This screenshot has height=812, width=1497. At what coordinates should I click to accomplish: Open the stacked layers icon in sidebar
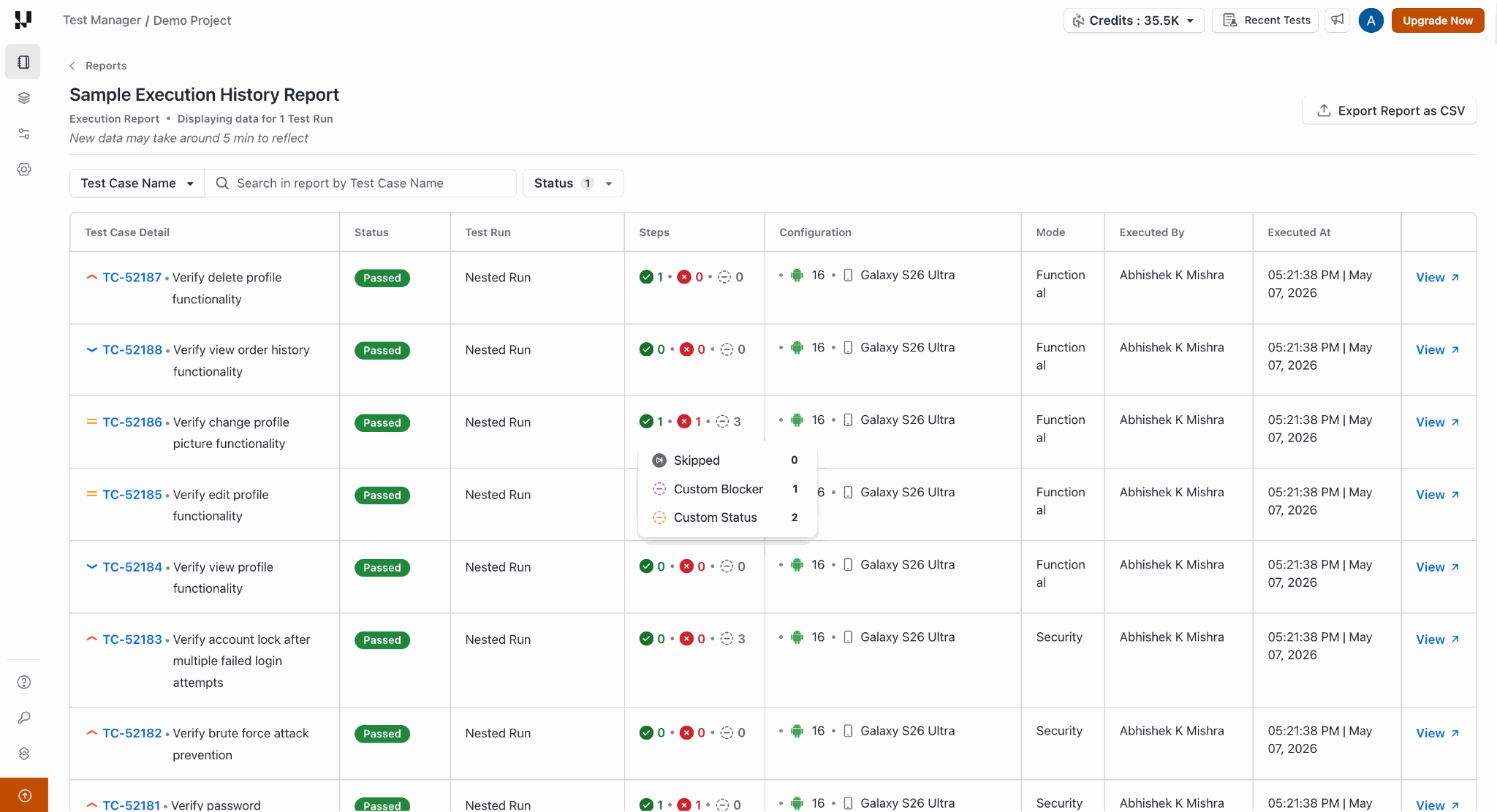point(24,98)
